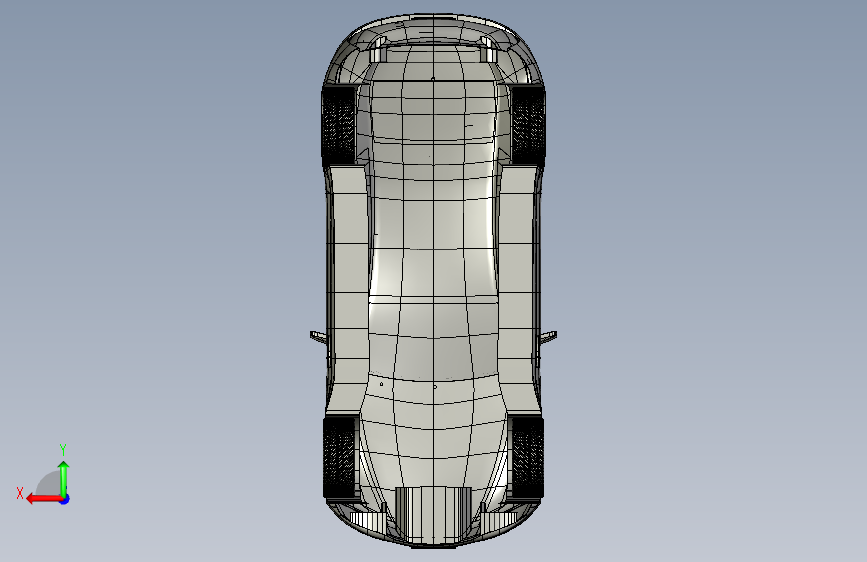867x562 pixels.
Task: Click the green Y axis arrow of triad
Action: pyautogui.click(x=64, y=478)
